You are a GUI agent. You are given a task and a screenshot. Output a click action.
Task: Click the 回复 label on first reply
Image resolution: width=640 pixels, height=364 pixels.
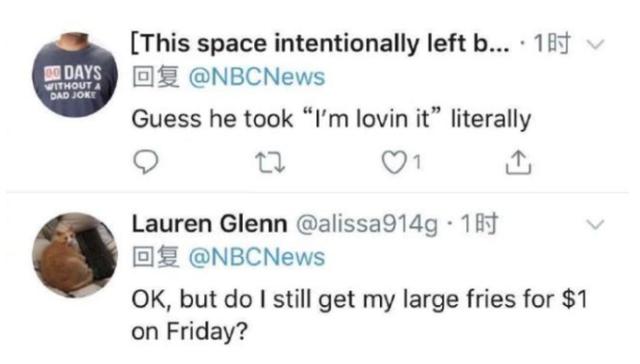point(156,77)
